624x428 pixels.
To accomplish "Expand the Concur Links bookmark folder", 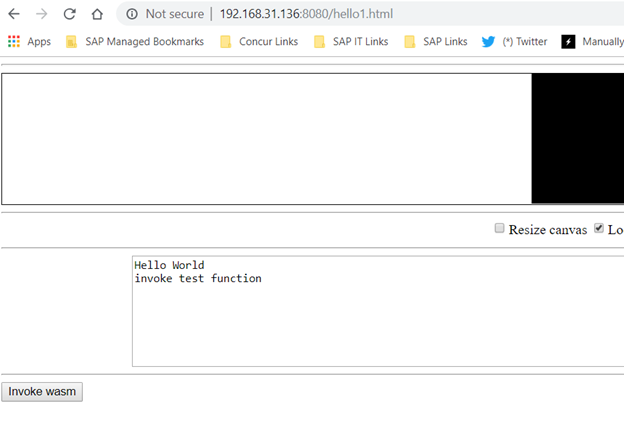I will (259, 41).
